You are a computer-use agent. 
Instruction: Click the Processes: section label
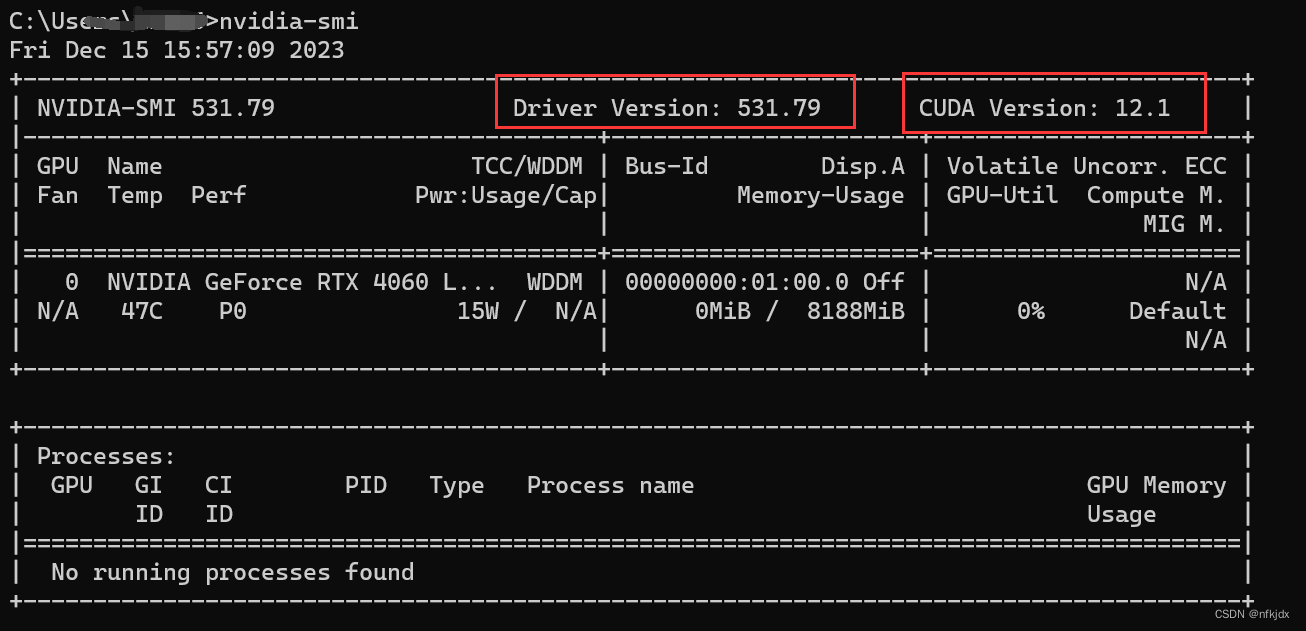tap(107, 456)
